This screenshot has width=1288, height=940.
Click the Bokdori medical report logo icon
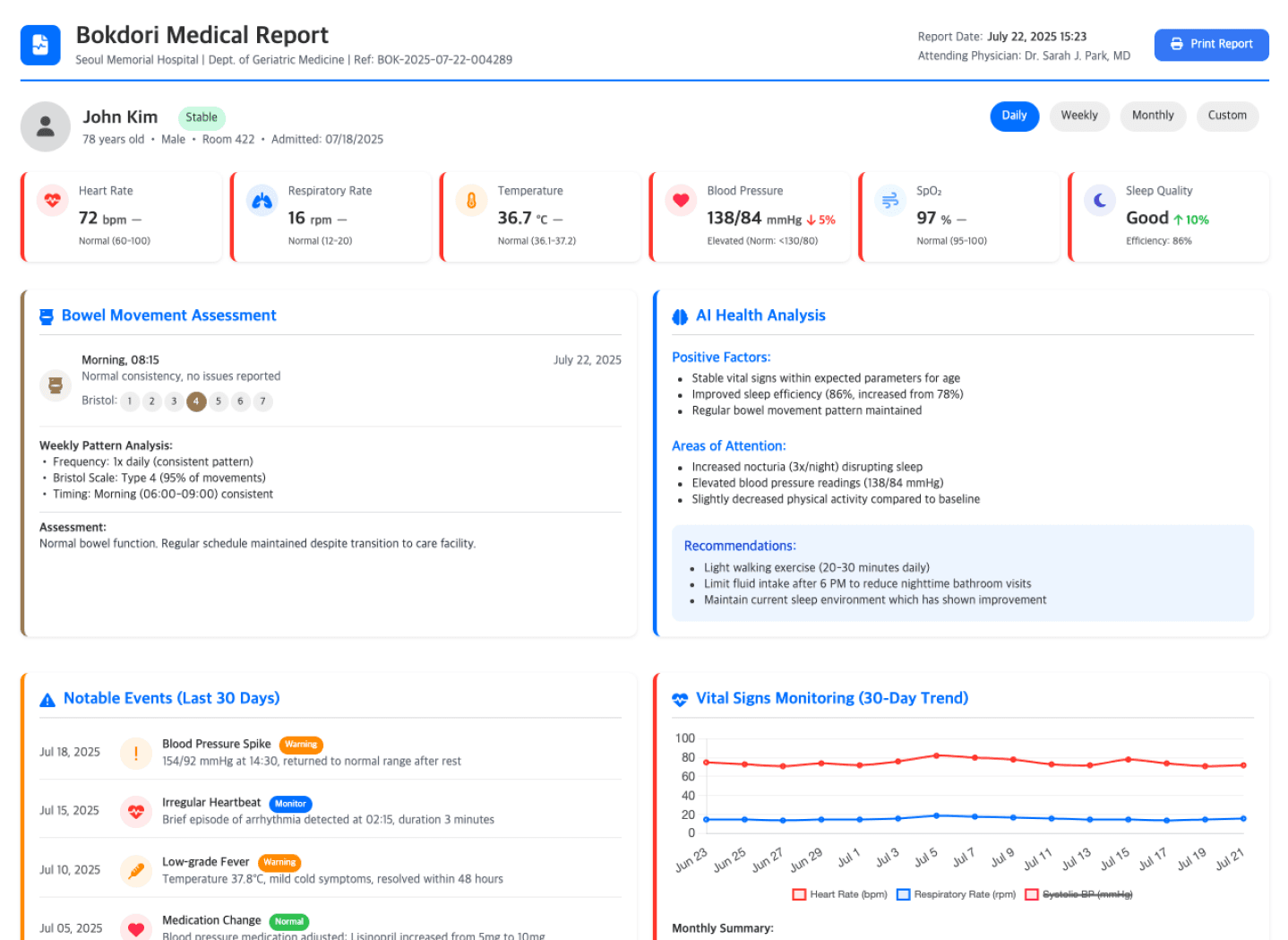(40, 45)
